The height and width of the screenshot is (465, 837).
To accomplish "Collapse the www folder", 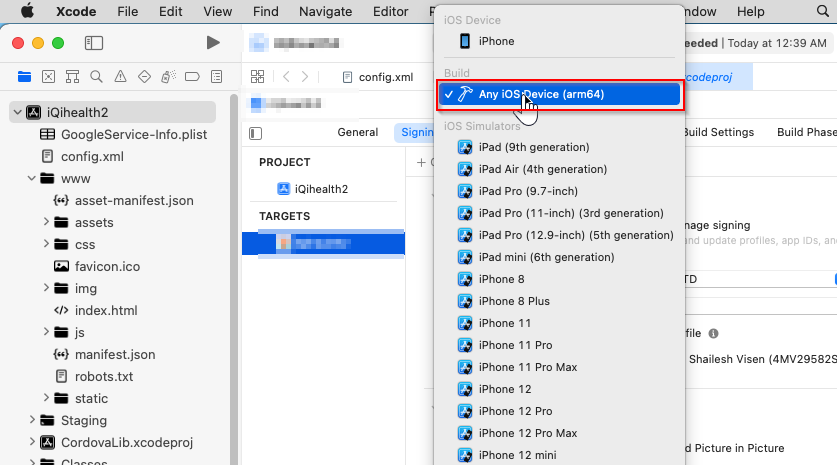I will pyautogui.click(x=31, y=178).
